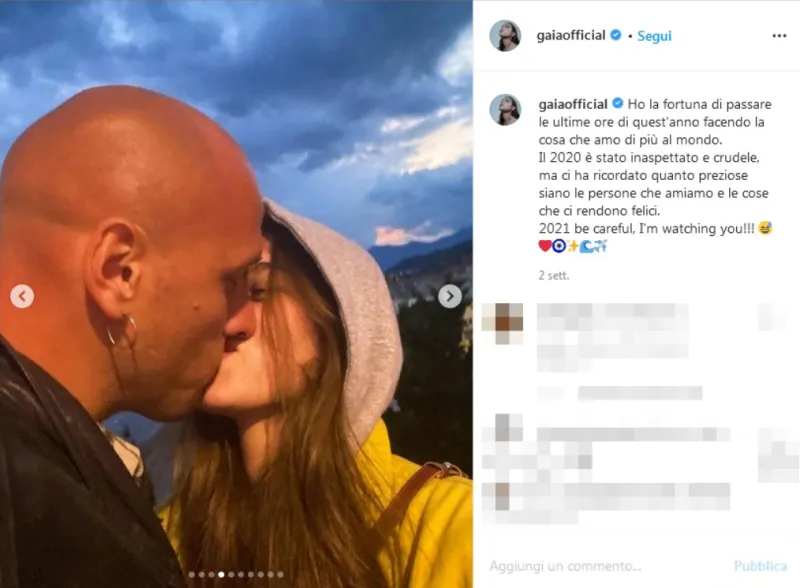
Task: Go to previous photo with left arrow
Action: (22, 296)
